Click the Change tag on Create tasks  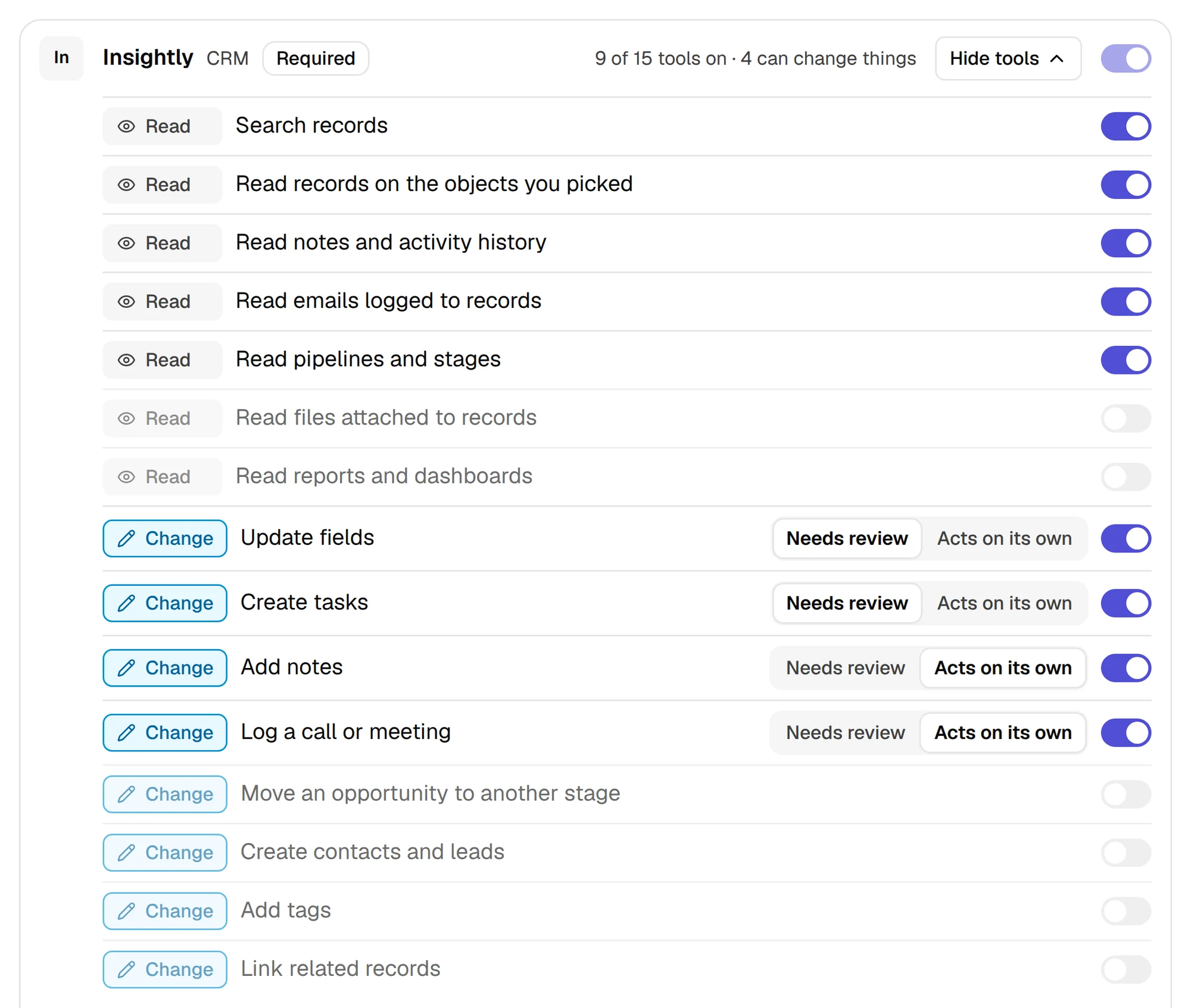[x=165, y=603]
